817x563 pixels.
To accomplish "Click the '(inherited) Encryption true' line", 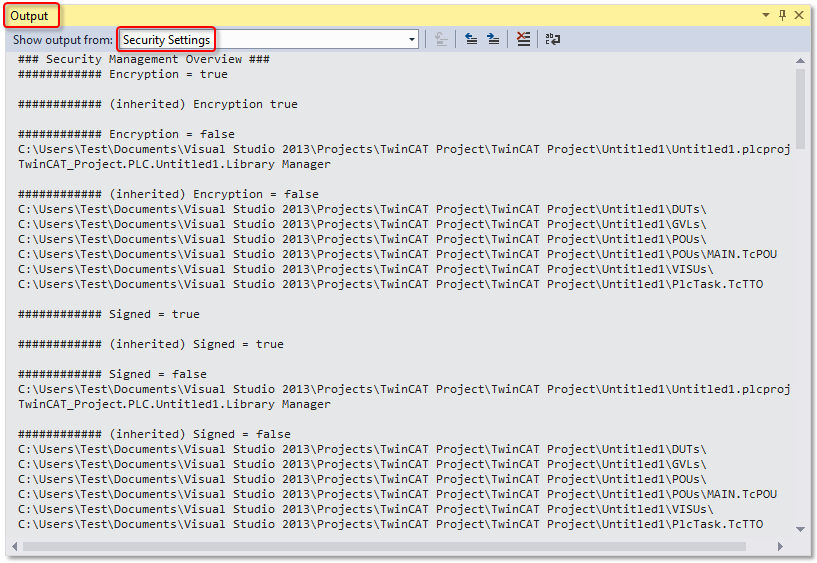I will (158, 104).
